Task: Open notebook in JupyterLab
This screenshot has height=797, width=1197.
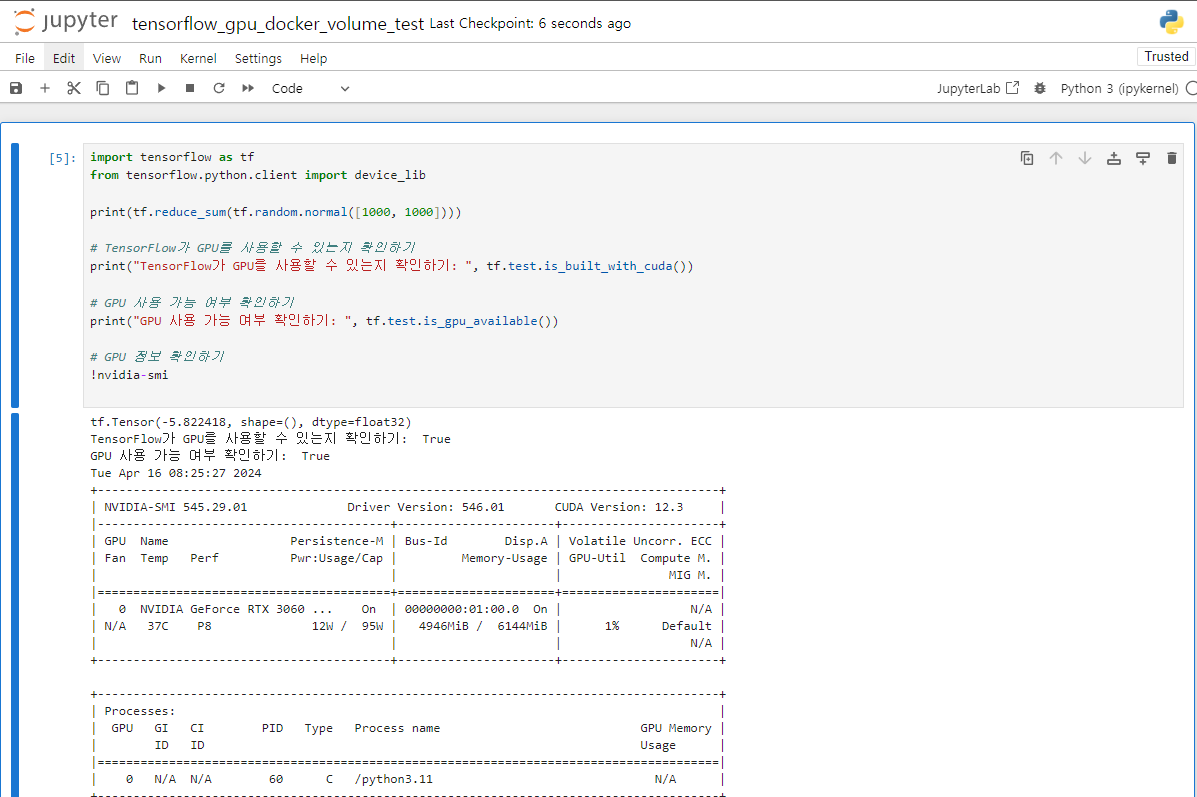Action: coord(978,89)
